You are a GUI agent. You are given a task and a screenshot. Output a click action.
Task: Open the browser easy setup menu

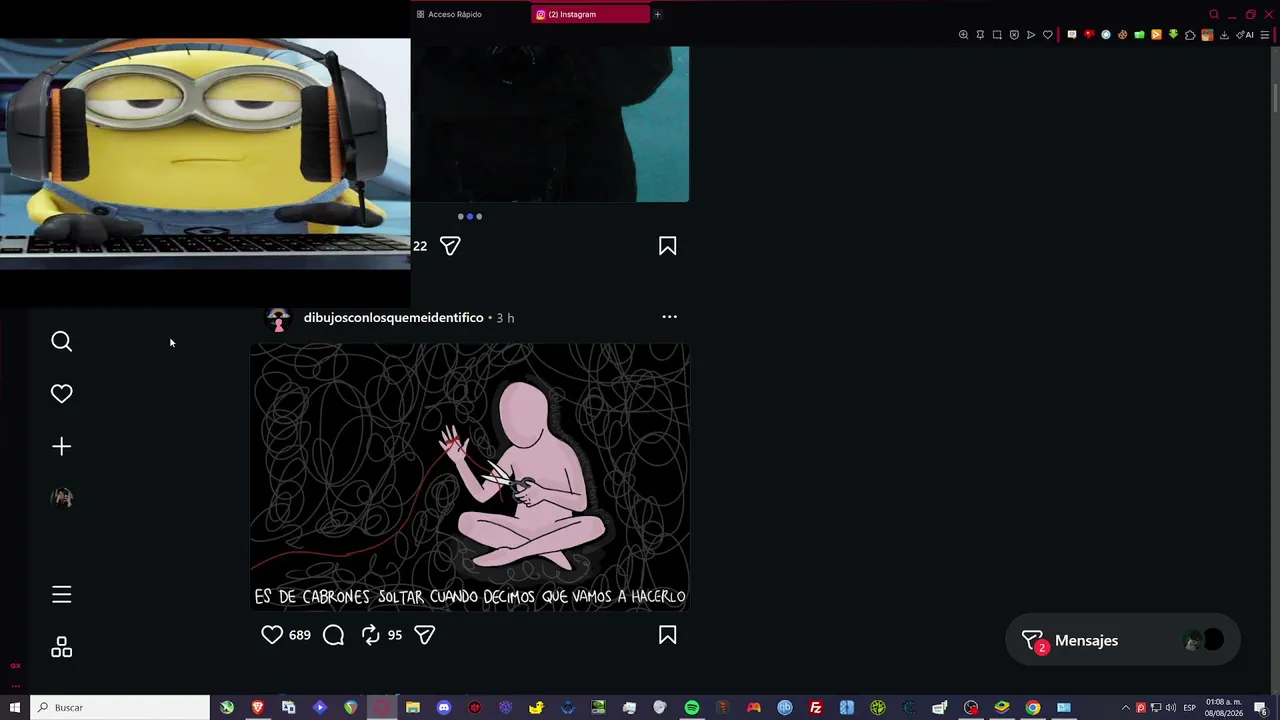click(x=1265, y=35)
